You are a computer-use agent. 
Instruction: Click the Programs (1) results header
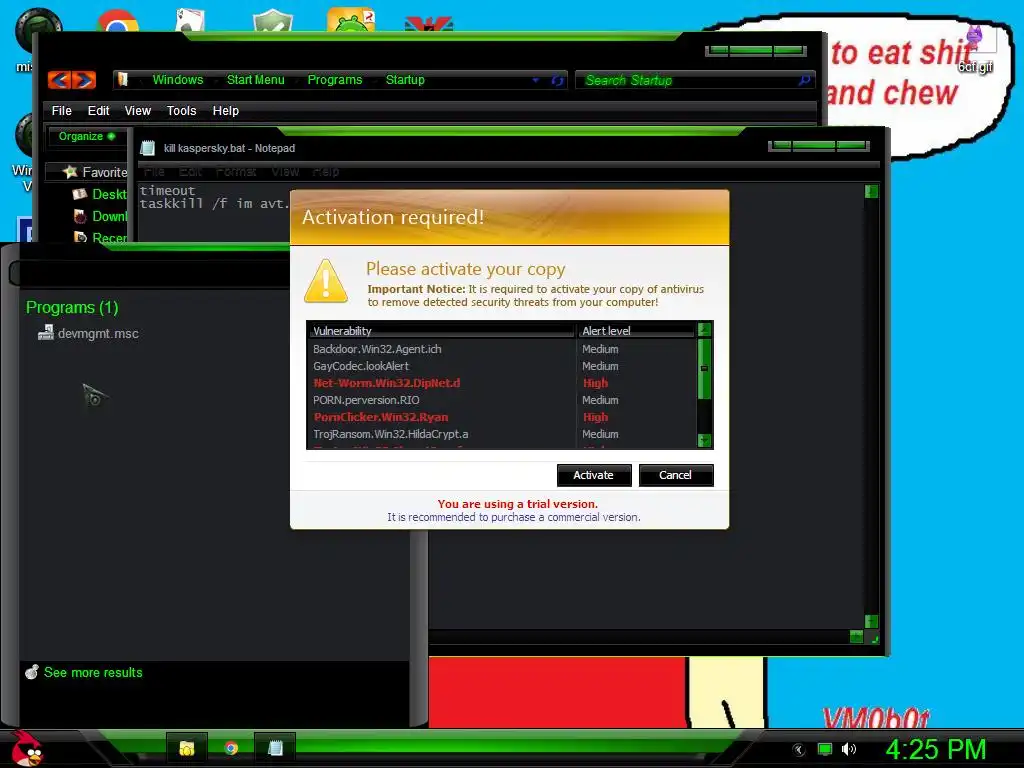72,307
